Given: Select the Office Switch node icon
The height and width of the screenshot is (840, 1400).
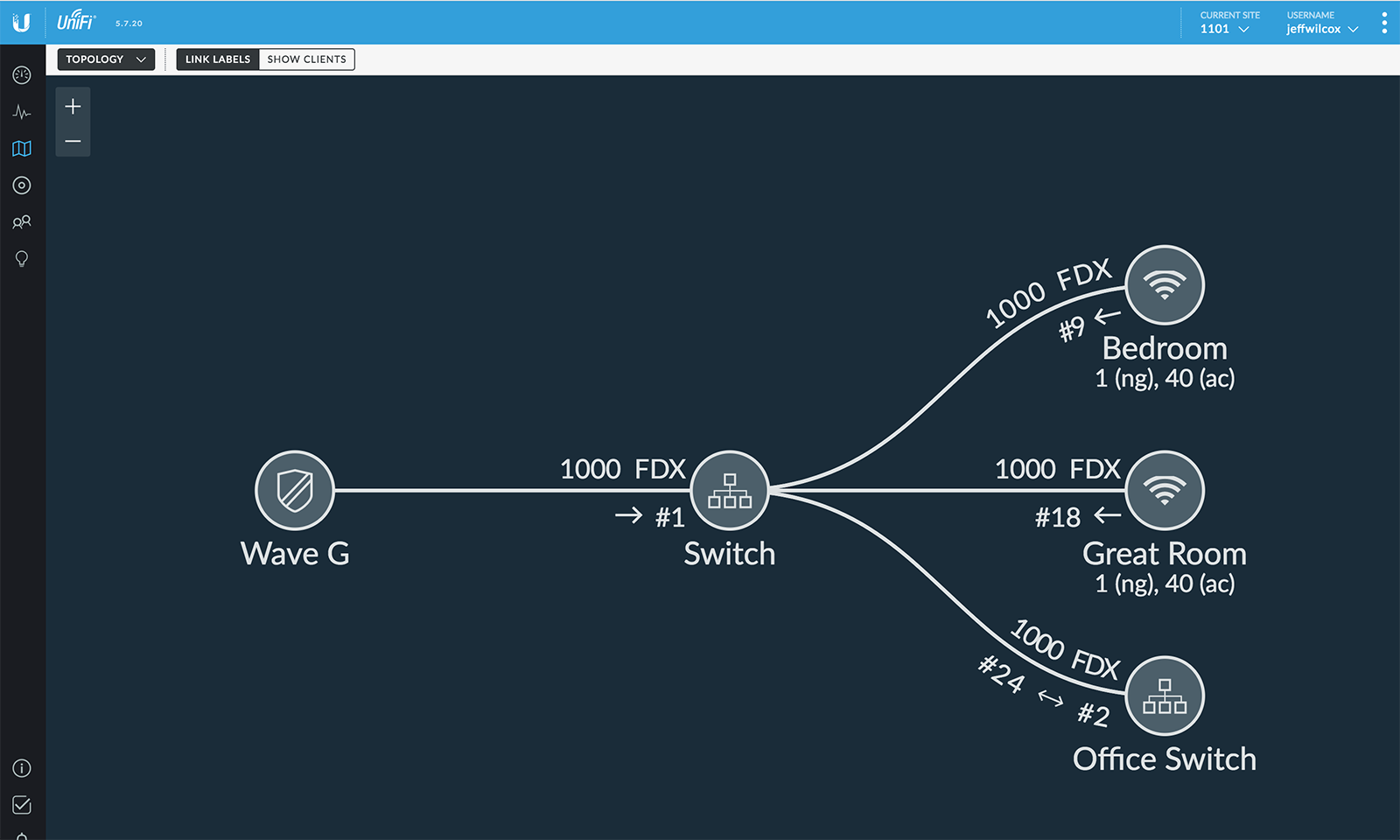Looking at the screenshot, I should pyautogui.click(x=1165, y=696).
